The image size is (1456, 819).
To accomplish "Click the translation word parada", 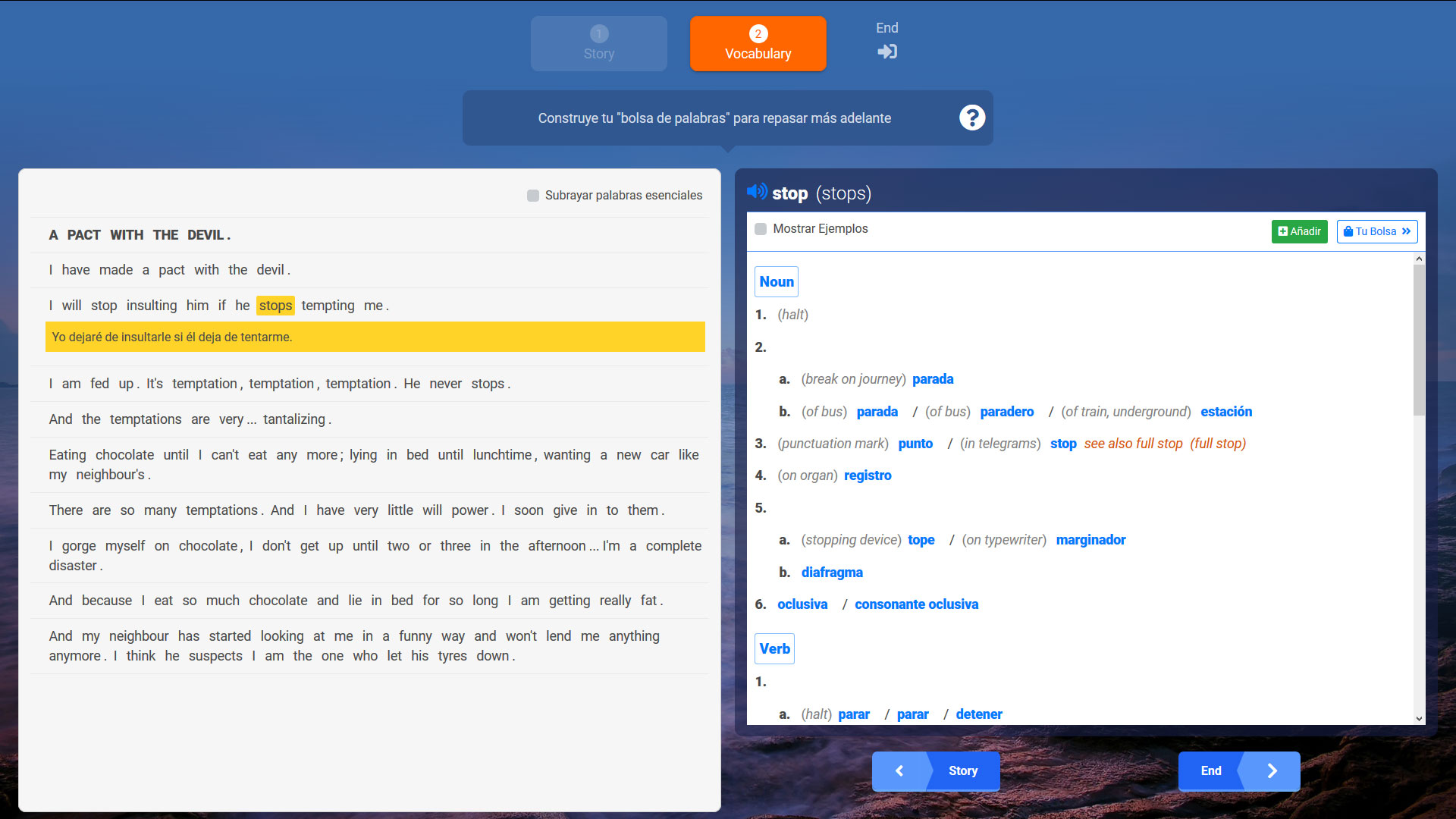I will coord(932,379).
